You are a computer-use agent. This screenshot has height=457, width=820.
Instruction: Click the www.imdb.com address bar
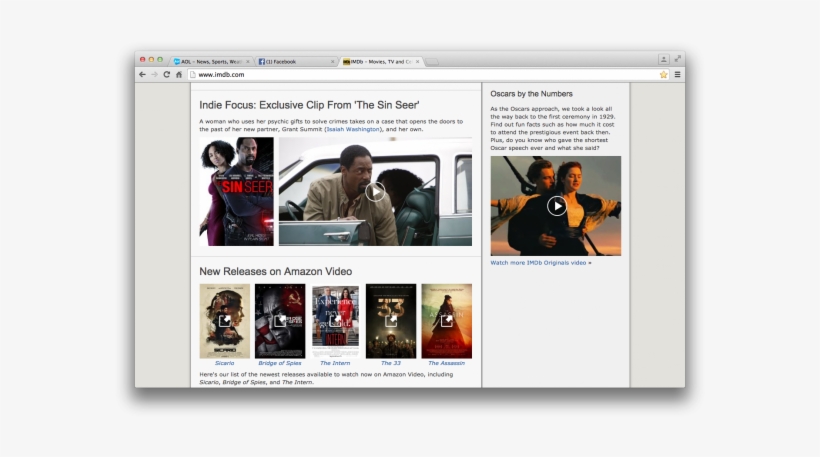point(400,75)
